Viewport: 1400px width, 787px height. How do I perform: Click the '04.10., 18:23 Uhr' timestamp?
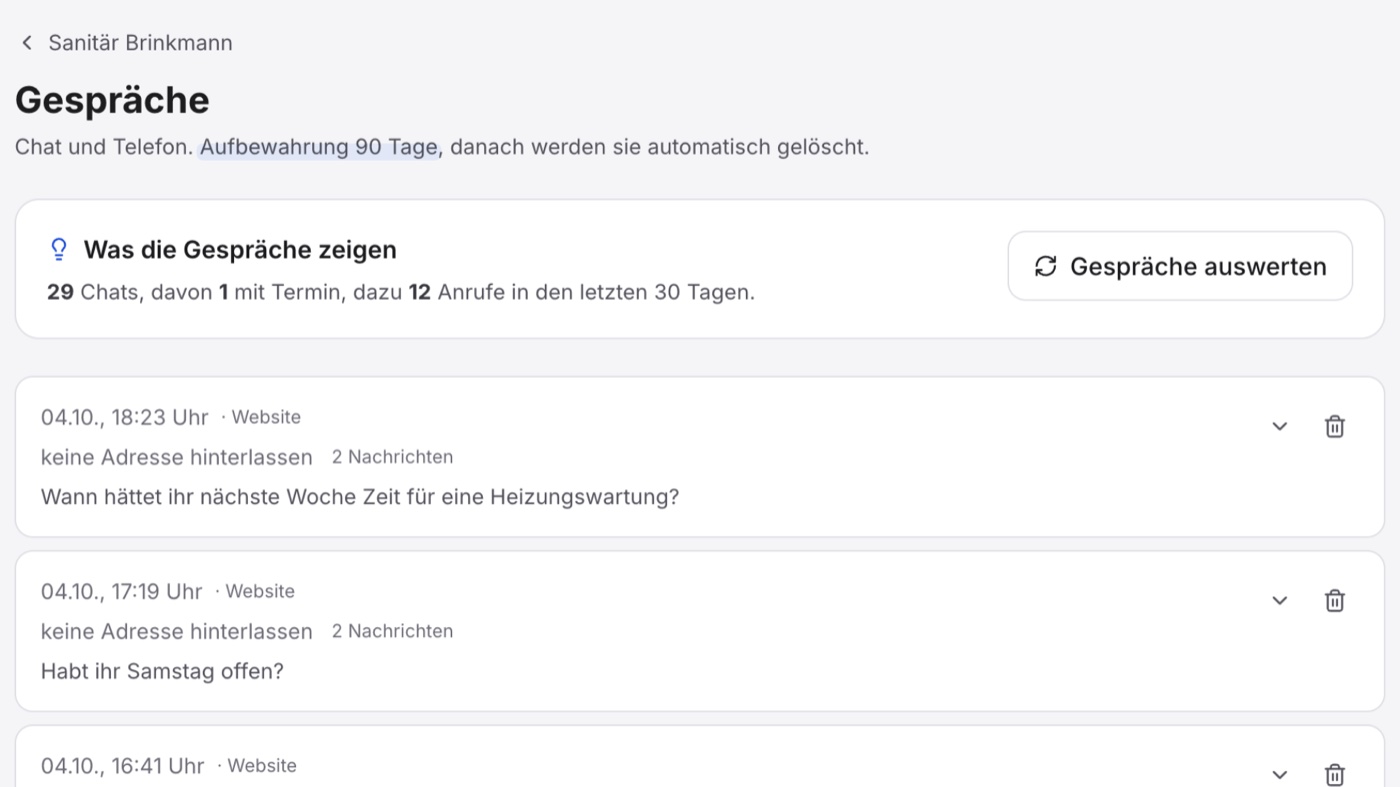pyautogui.click(x=125, y=417)
